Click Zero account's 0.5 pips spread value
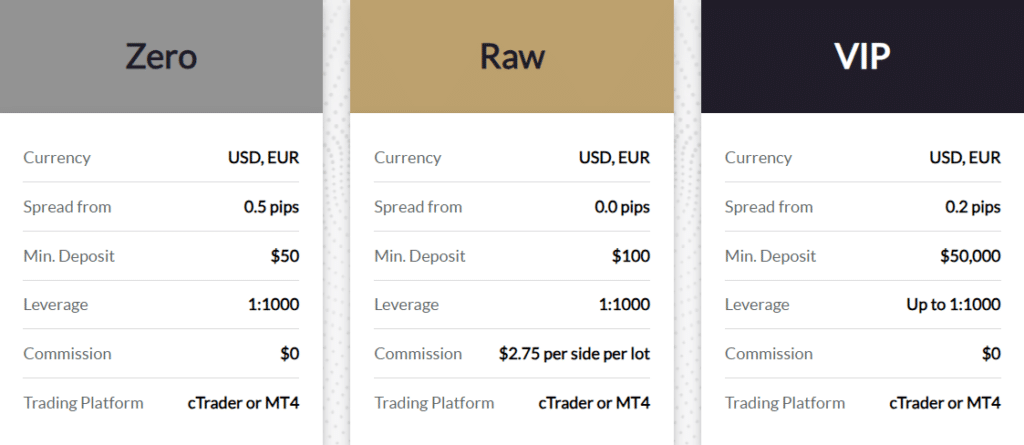Image resolution: width=1024 pixels, height=445 pixels. (272, 207)
